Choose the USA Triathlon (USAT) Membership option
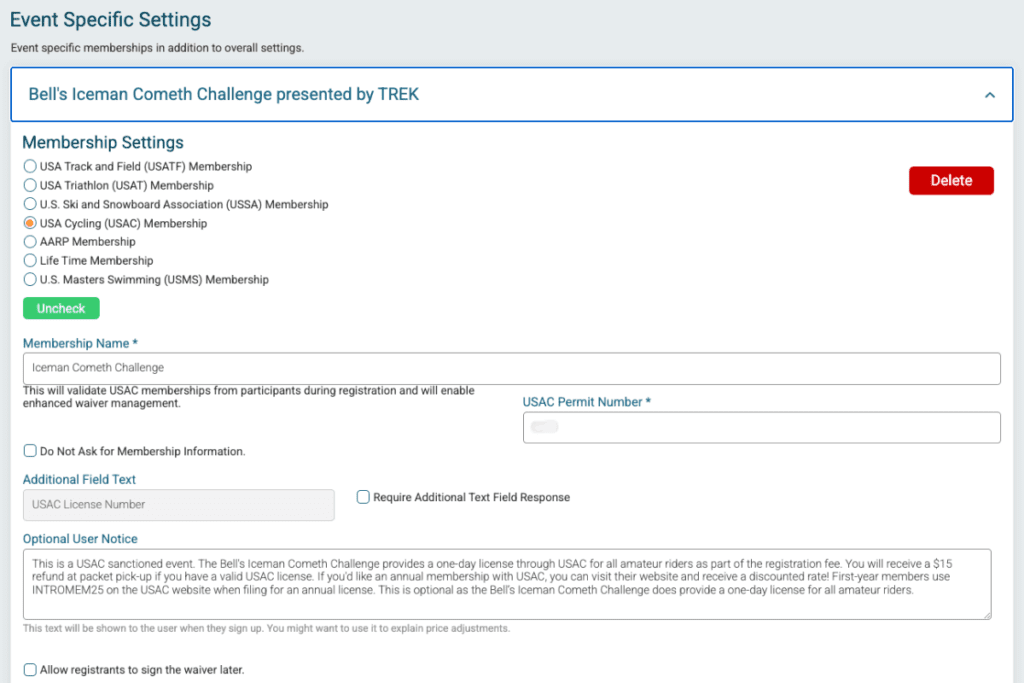 coord(30,185)
